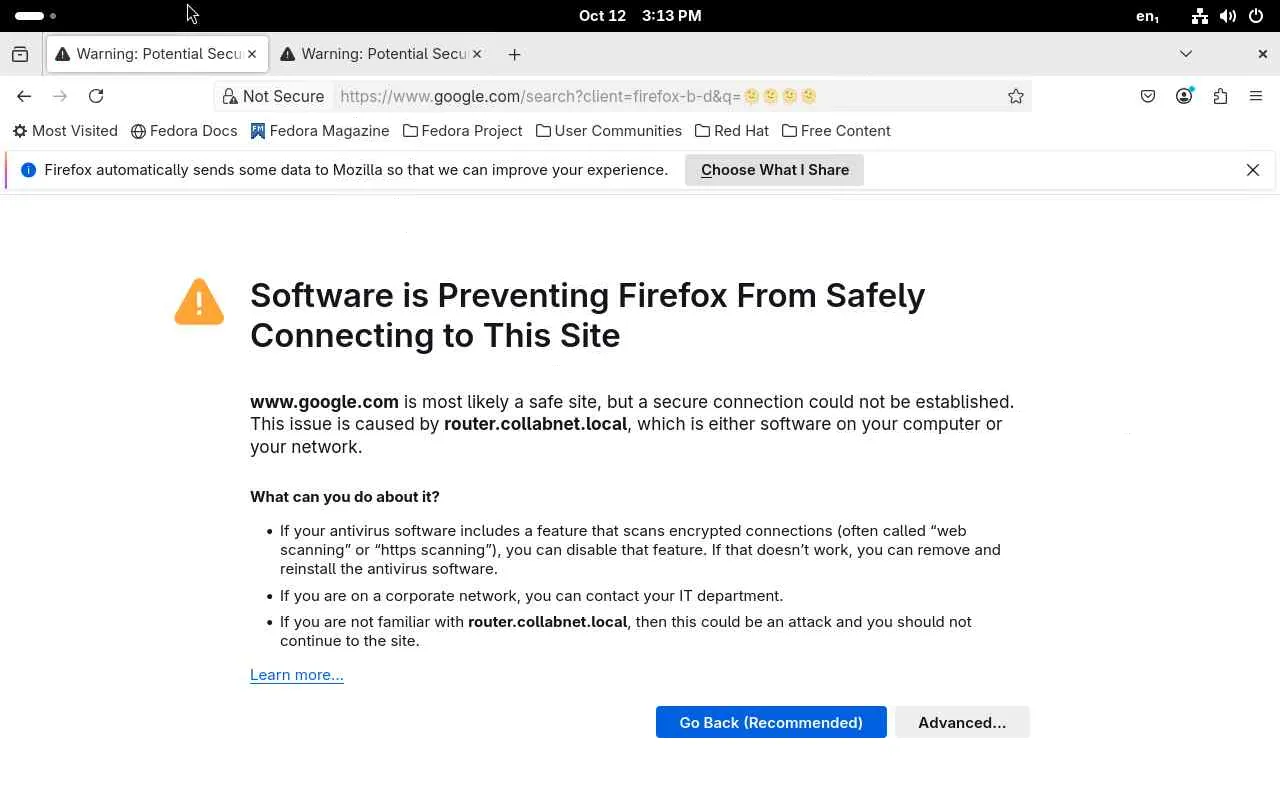Open the Learn more... link
1280x800 pixels.
[296, 675]
